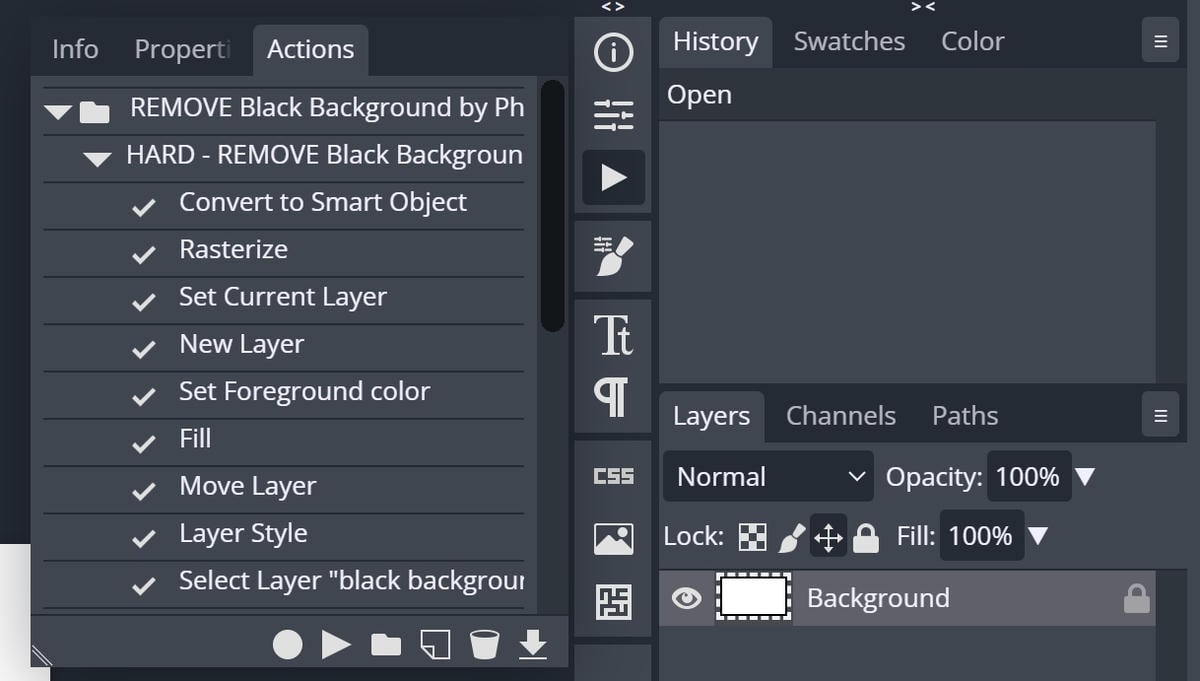1200x681 pixels.
Task: Open the Info panel side icon
Action: [x=613, y=53]
